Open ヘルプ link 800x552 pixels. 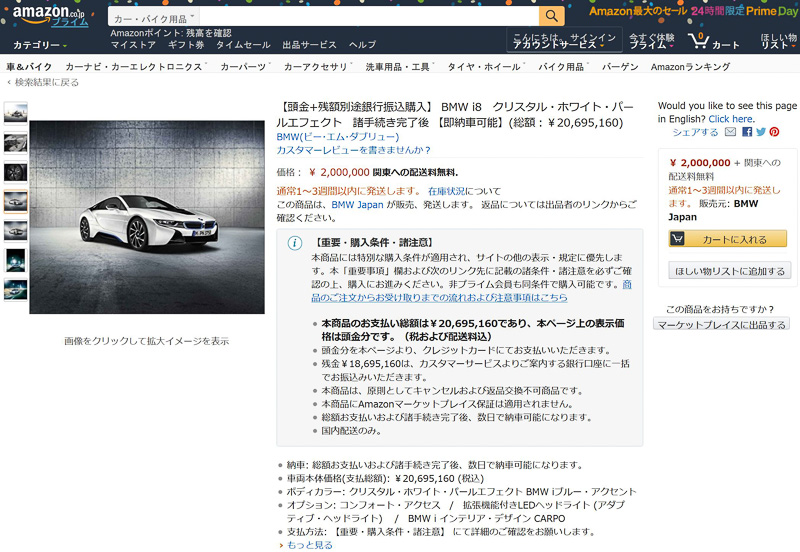coord(362,45)
